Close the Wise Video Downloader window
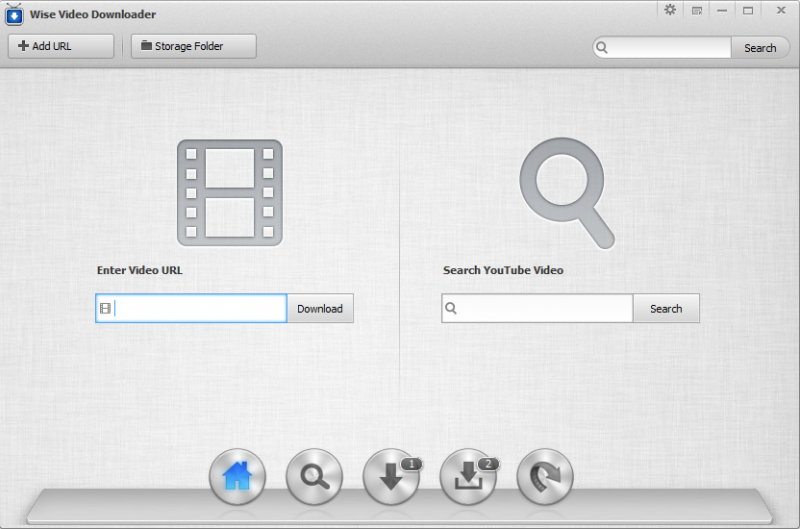 point(781,10)
